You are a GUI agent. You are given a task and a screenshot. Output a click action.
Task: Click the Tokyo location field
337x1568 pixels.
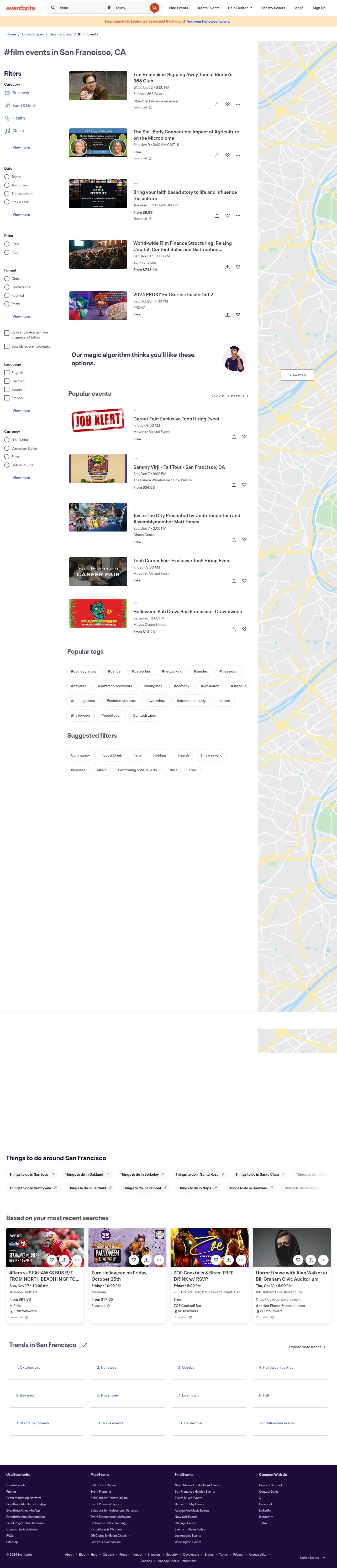pyautogui.click(x=131, y=8)
